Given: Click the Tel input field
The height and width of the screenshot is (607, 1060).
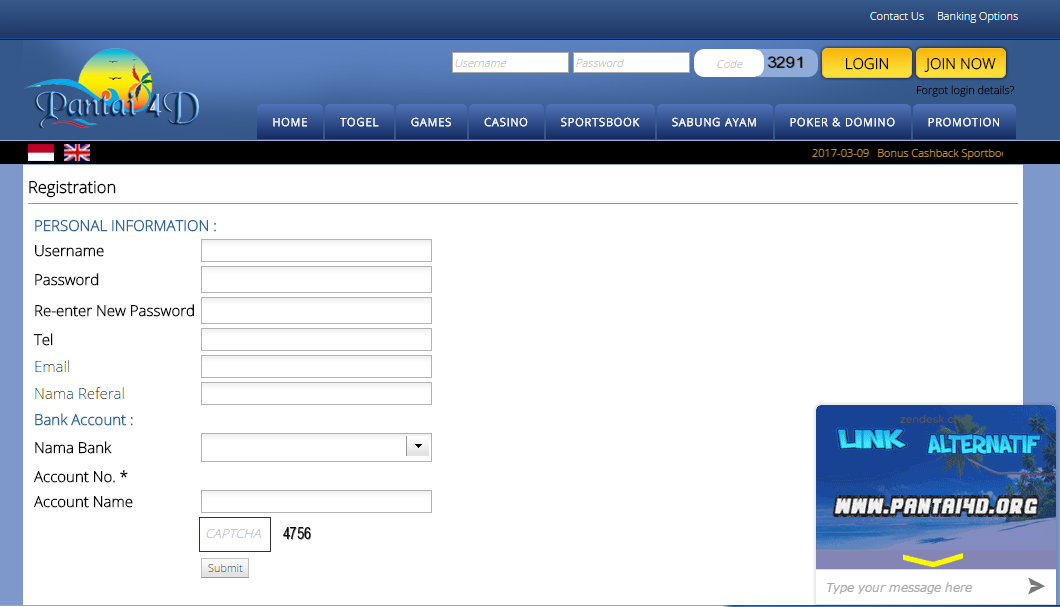Looking at the screenshot, I should point(316,339).
